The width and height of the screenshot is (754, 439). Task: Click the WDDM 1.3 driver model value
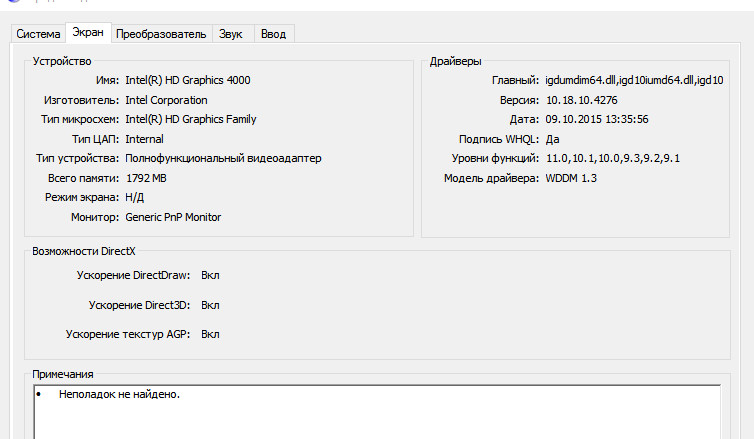(x=573, y=178)
